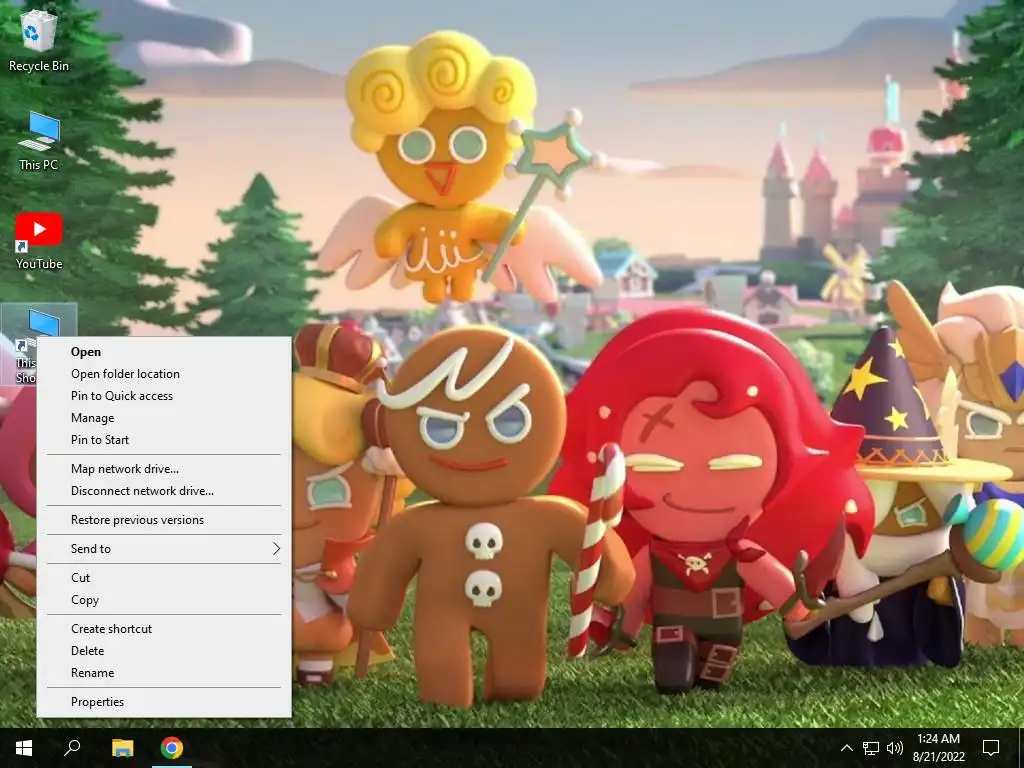Choose Delete from the context menu
The height and width of the screenshot is (768, 1024).
[163, 650]
